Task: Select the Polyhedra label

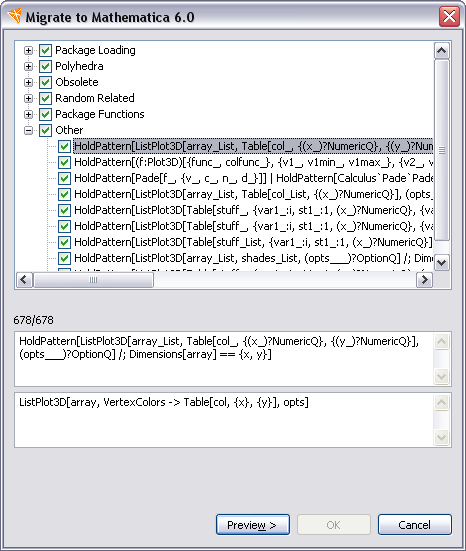Action: tap(79, 66)
